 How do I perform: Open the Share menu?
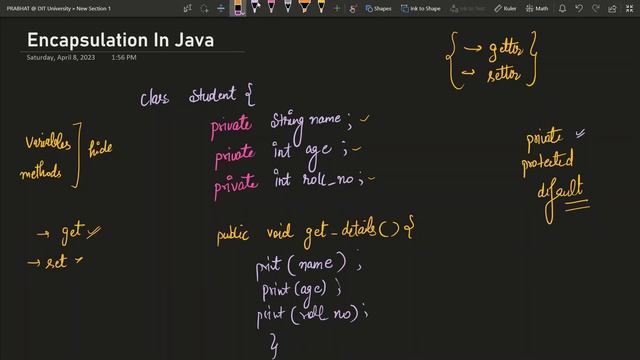[x=612, y=8]
